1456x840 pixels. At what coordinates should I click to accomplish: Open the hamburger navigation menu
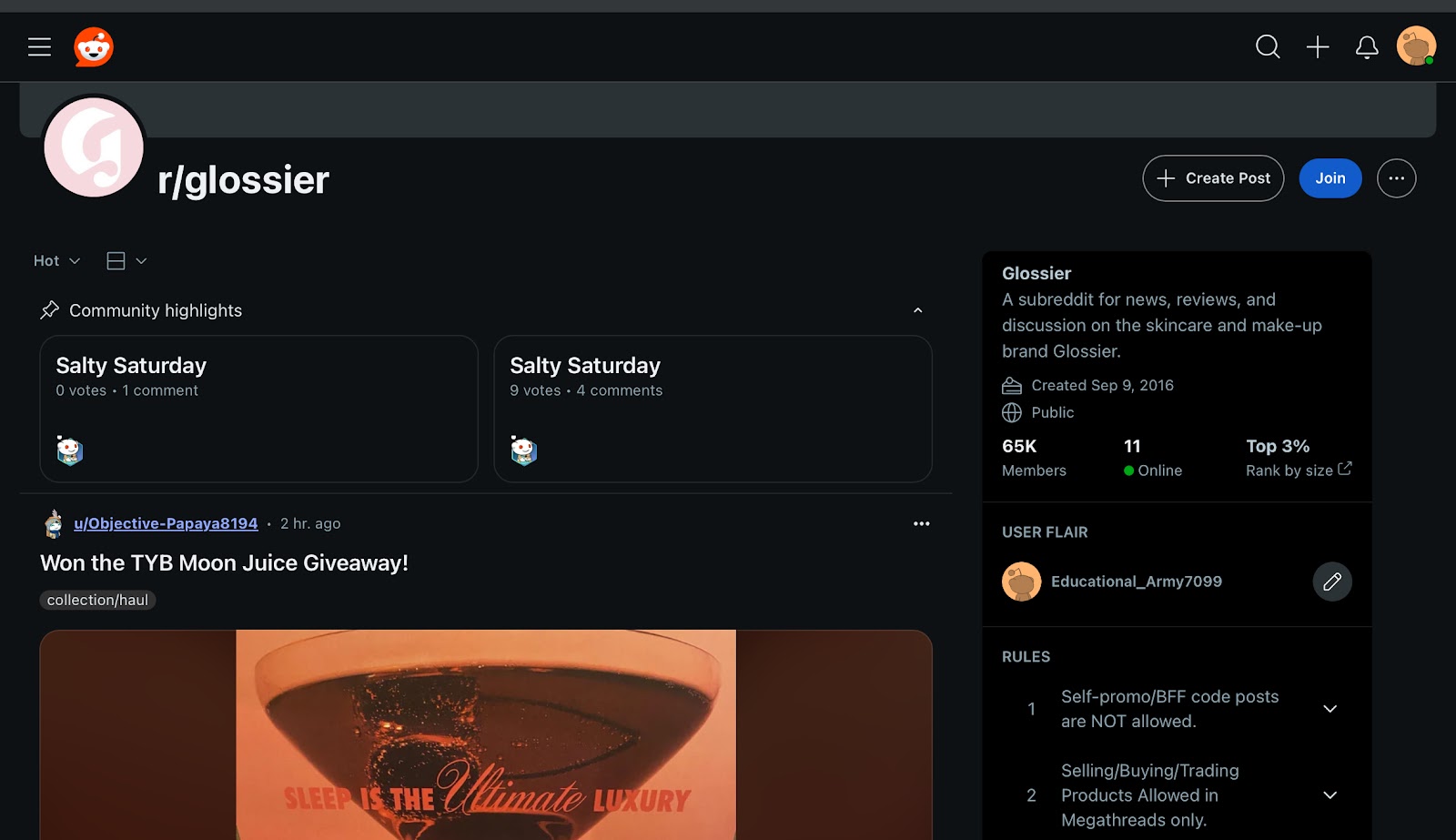pos(39,47)
